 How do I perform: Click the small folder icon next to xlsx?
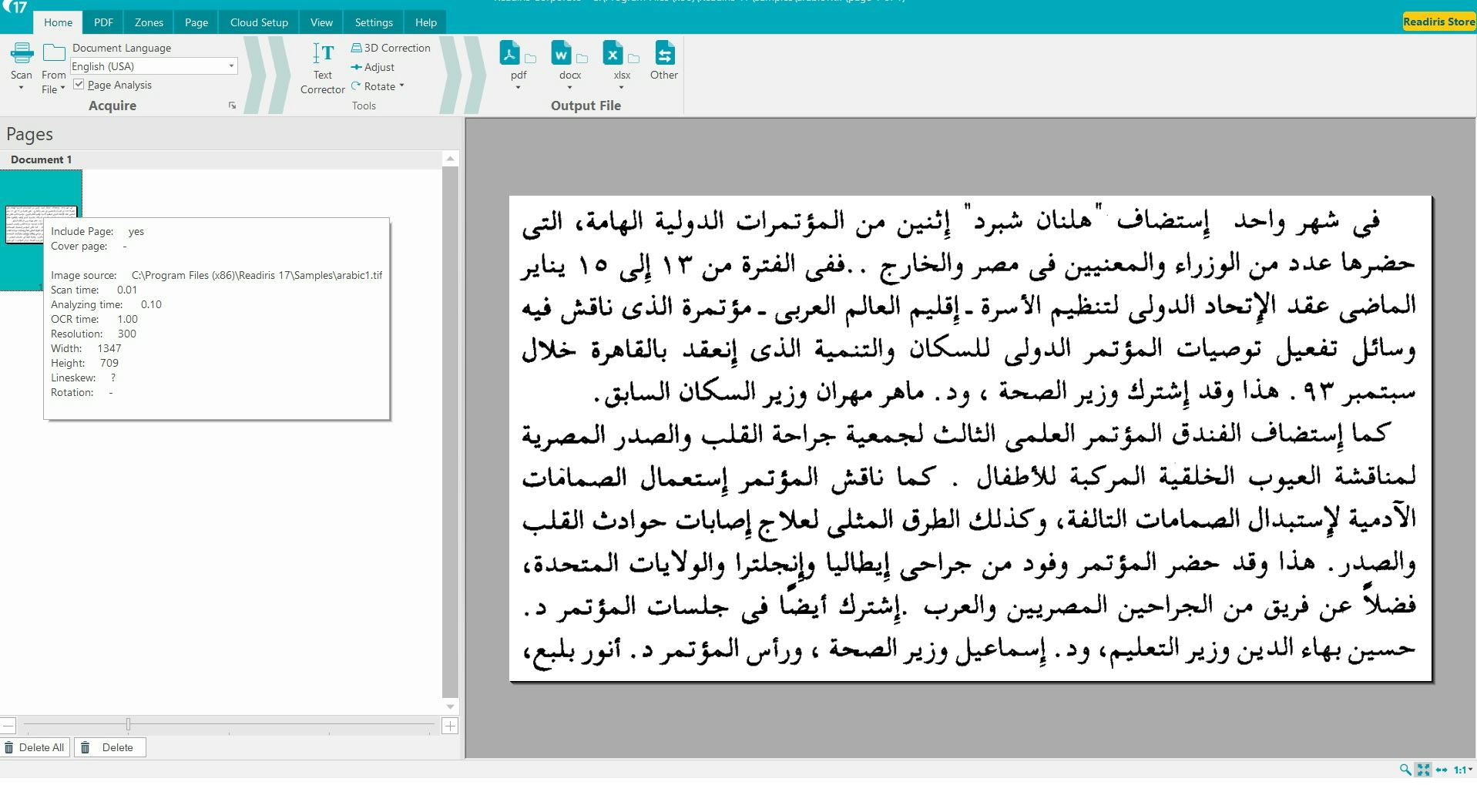coord(634,58)
